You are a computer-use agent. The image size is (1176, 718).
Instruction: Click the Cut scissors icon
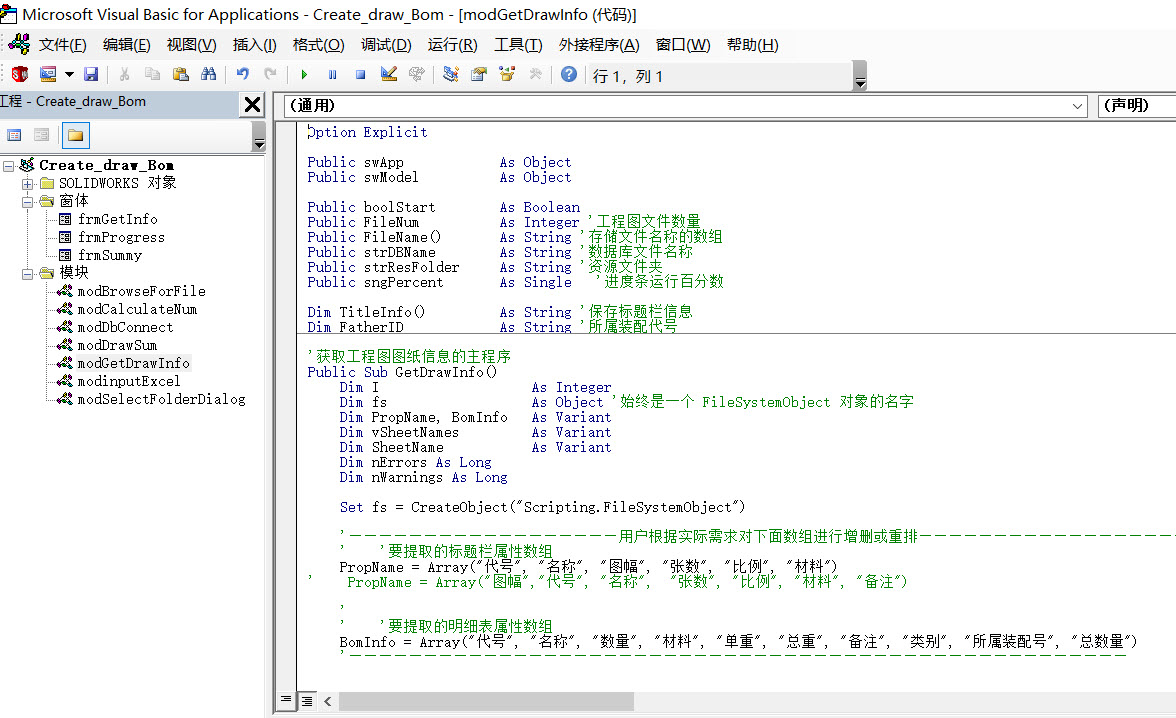pos(124,74)
